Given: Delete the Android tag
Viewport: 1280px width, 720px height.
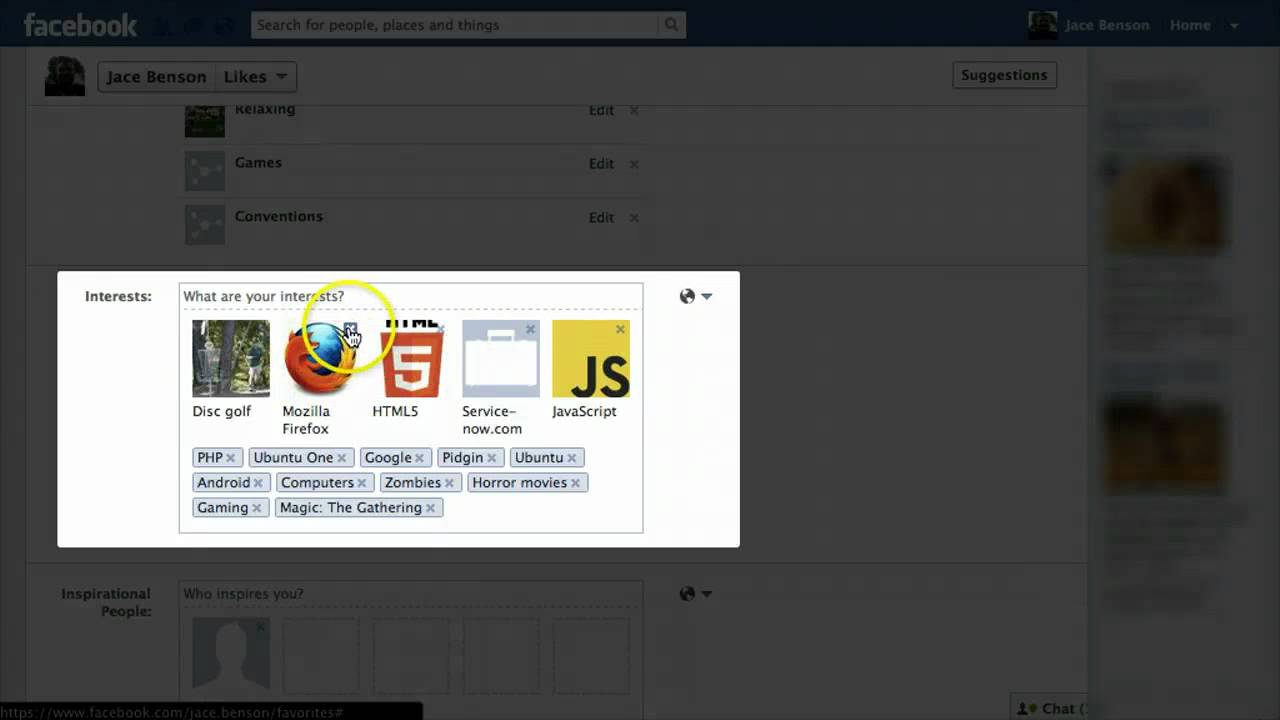Looking at the screenshot, I should tap(257, 483).
